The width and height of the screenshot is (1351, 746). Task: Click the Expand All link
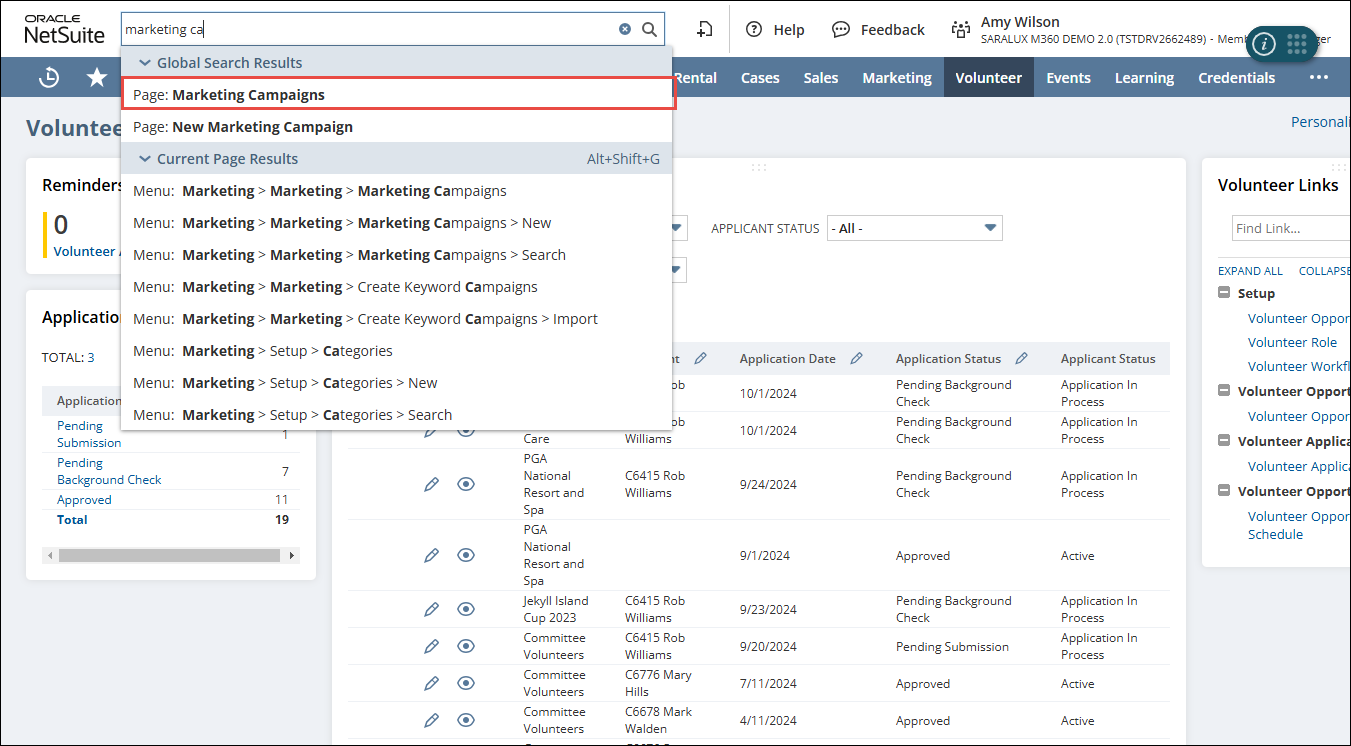click(1250, 271)
